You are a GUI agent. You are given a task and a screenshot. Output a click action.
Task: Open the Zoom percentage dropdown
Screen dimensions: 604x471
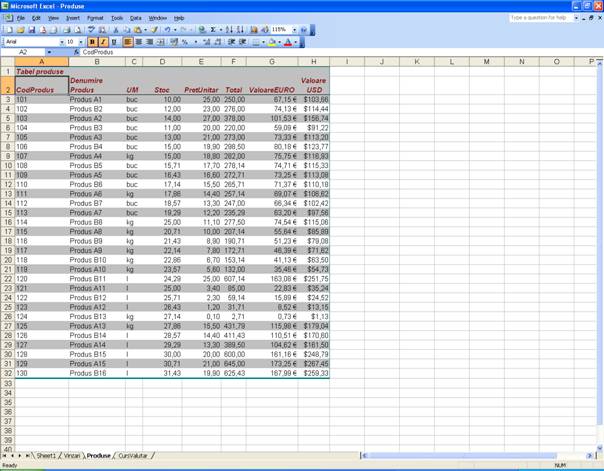pyautogui.click(x=293, y=30)
